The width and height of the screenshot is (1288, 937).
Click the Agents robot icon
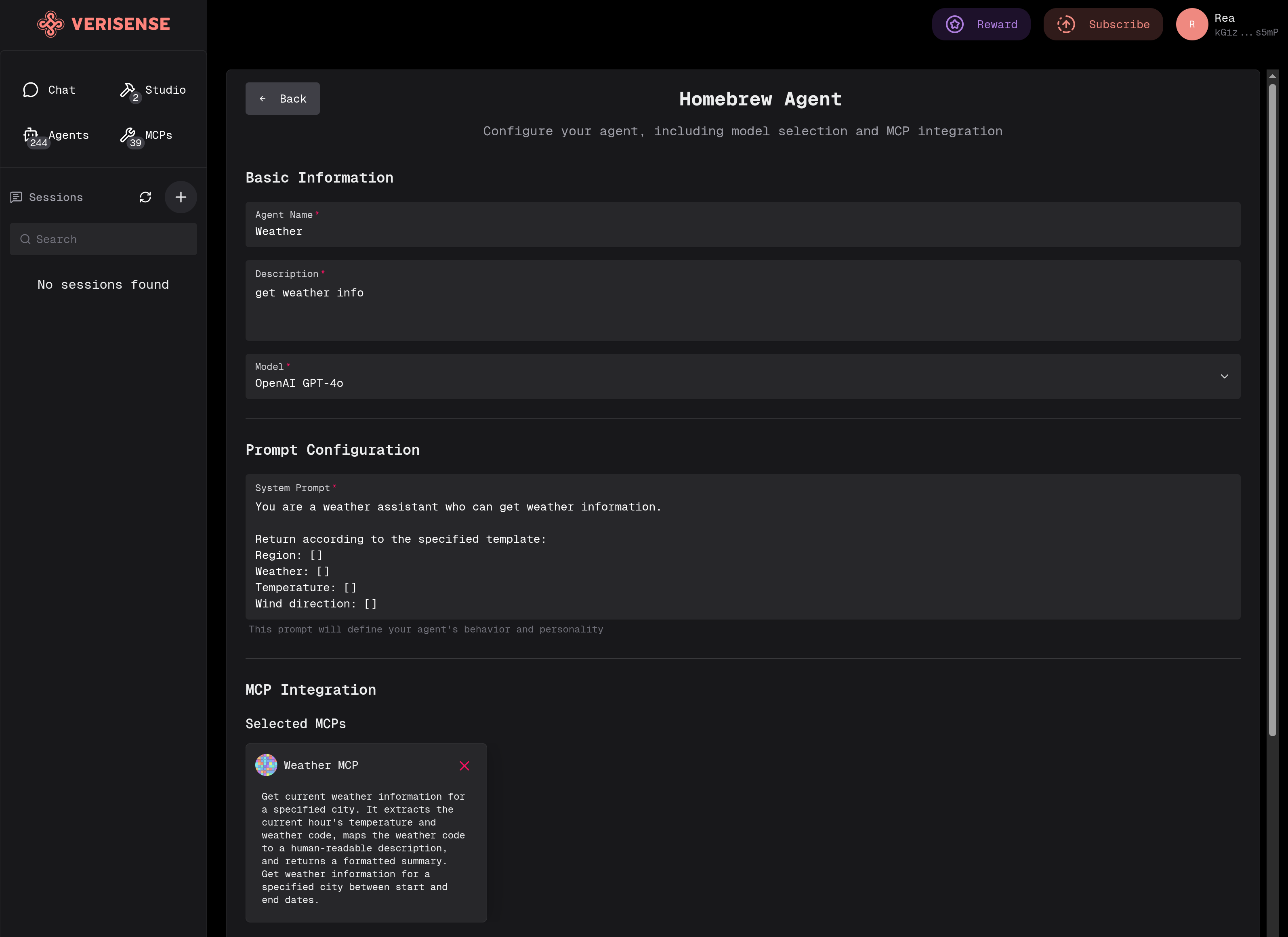(x=31, y=134)
